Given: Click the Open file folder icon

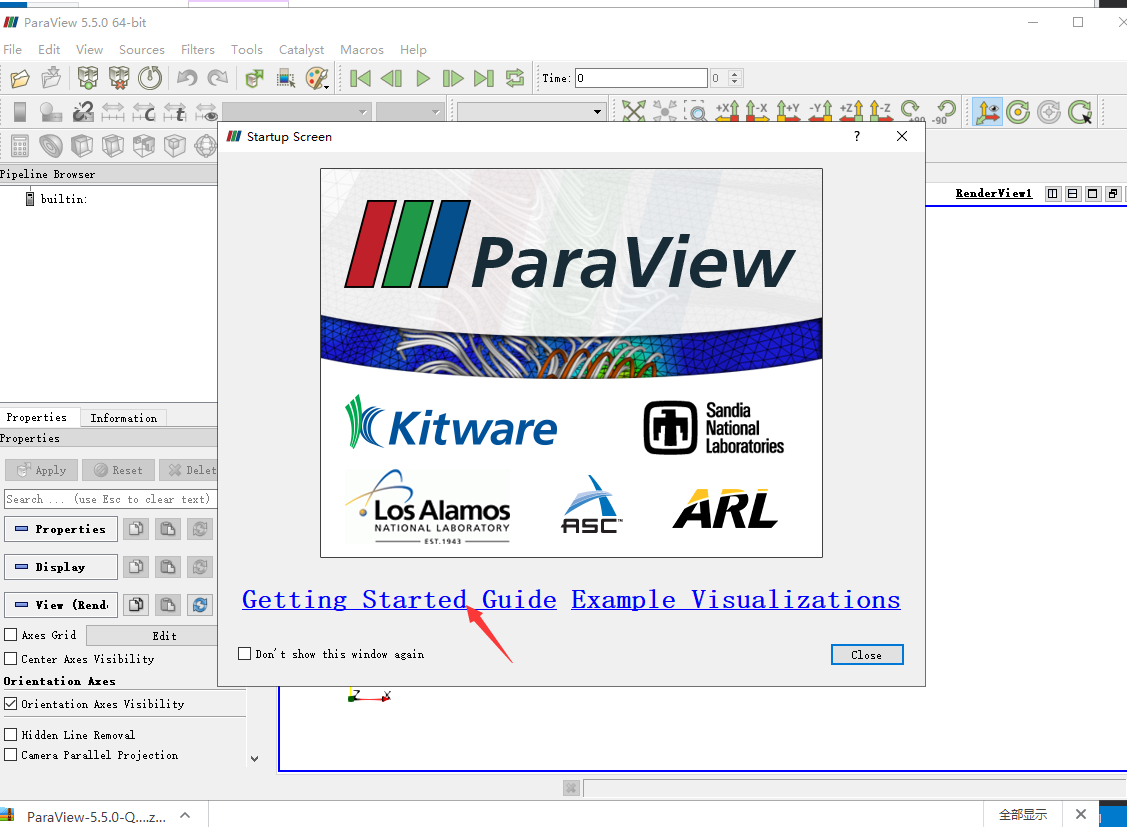Looking at the screenshot, I should [20, 78].
